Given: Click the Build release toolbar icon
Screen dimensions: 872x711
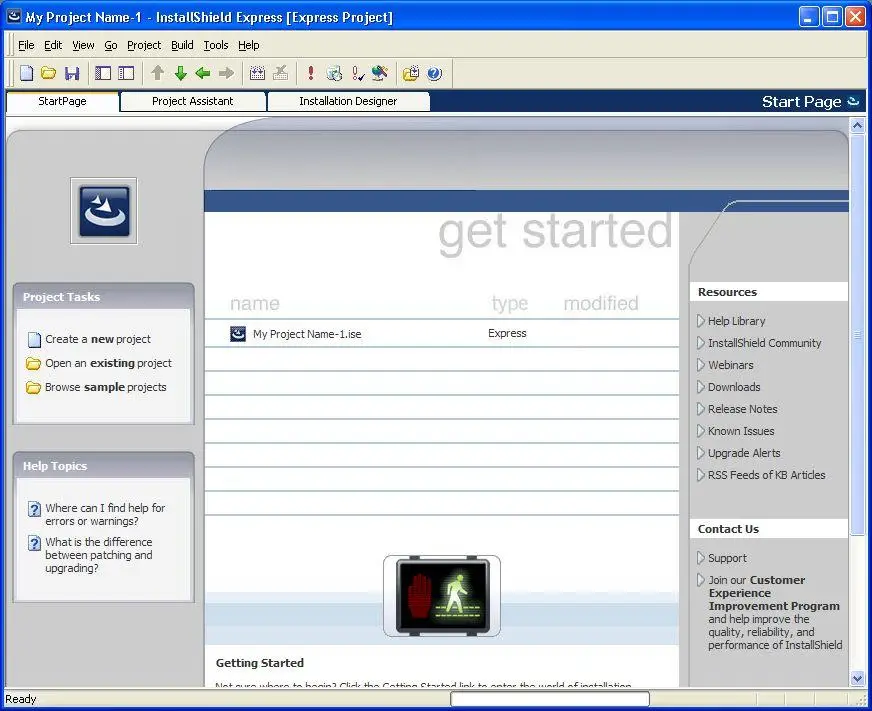Looking at the screenshot, I should (257, 73).
